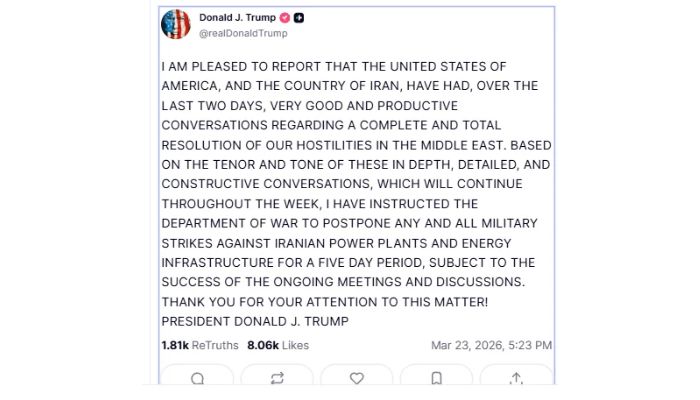Click the "INFRASTRUCTURE FOR A FIVE DAY PERIOD" line
The width and height of the screenshot is (700, 400).
coord(348,262)
